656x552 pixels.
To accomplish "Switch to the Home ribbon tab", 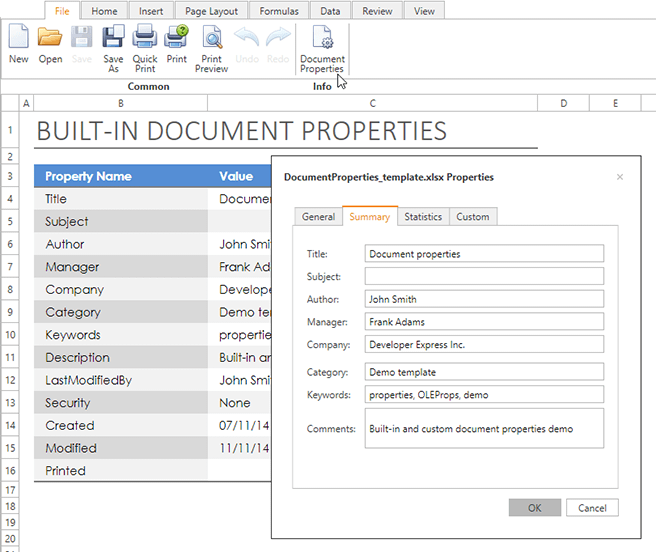I will tap(104, 11).
